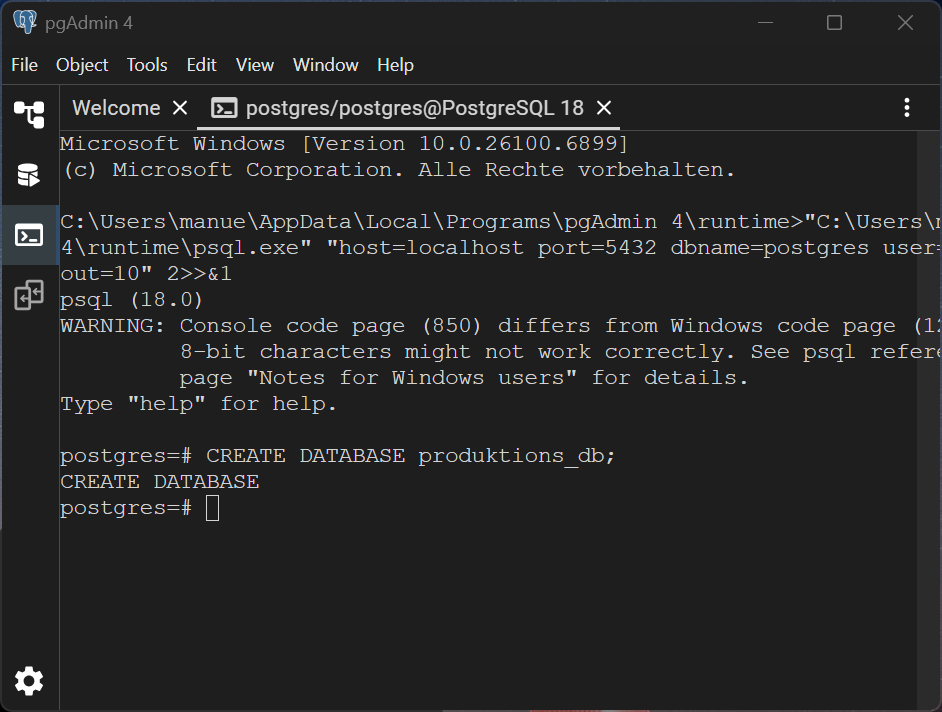
Task: Click the pgAdmin elephant logo in title bar
Action: 25,22
